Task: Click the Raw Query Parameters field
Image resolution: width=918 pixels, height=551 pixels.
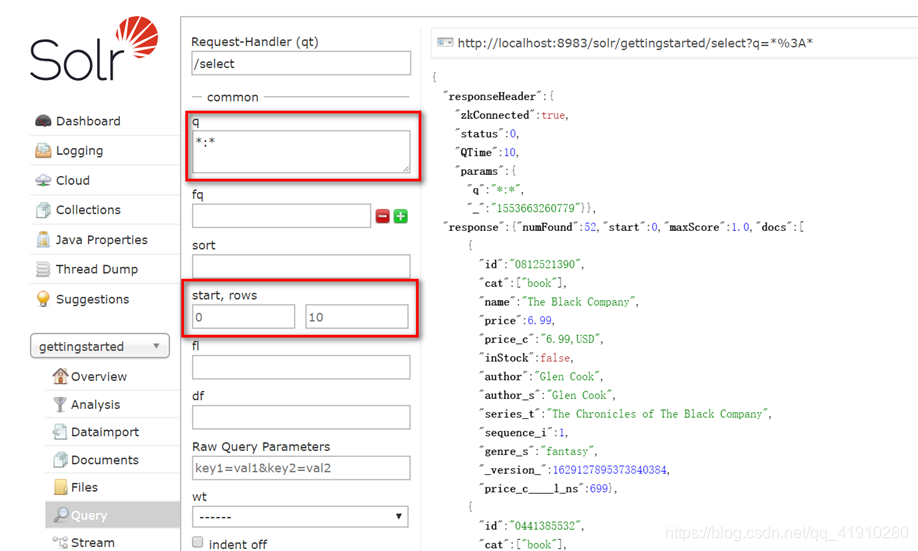Action: pos(301,468)
